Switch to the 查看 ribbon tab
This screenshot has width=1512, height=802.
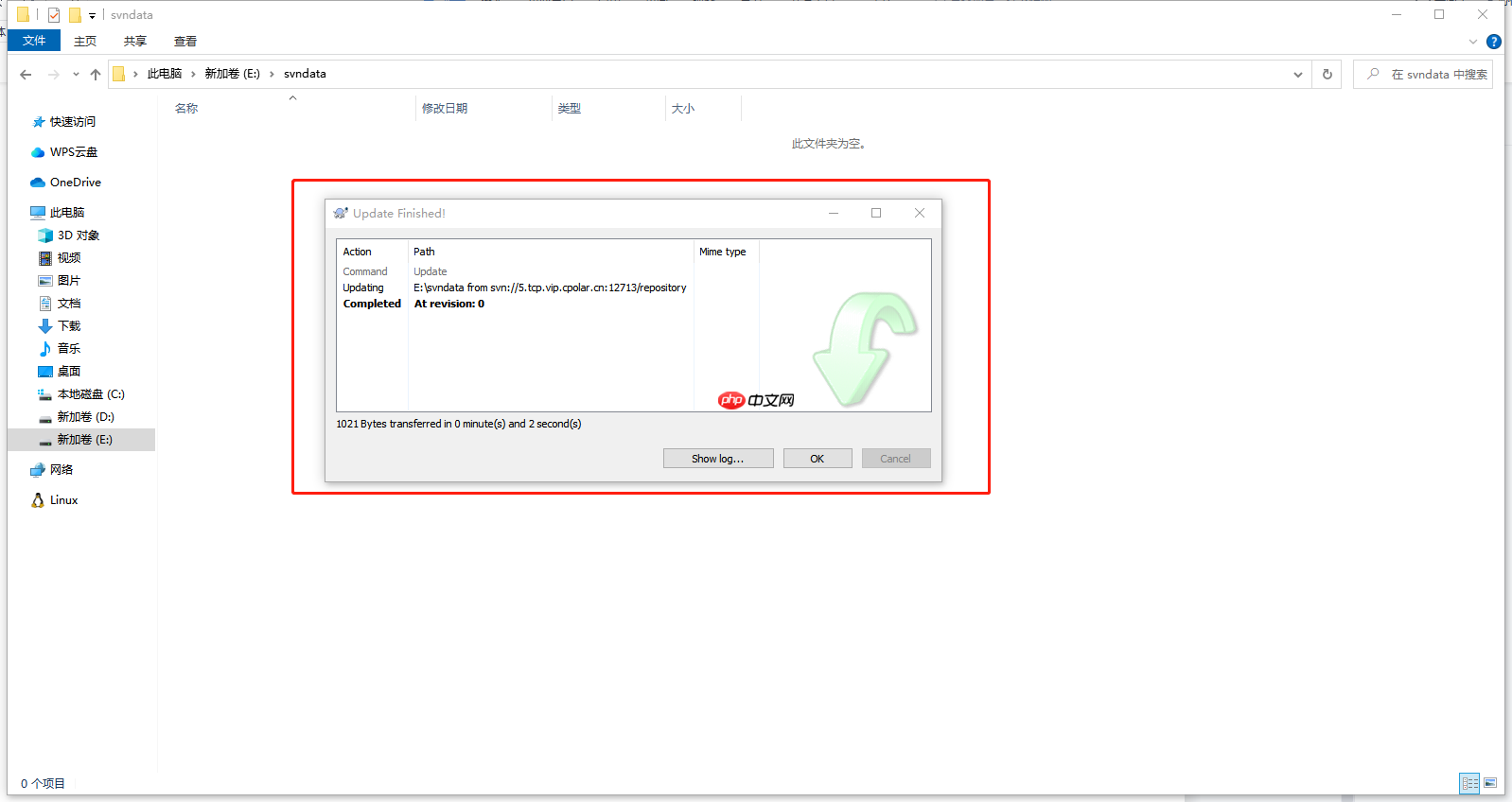click(185, 42)
